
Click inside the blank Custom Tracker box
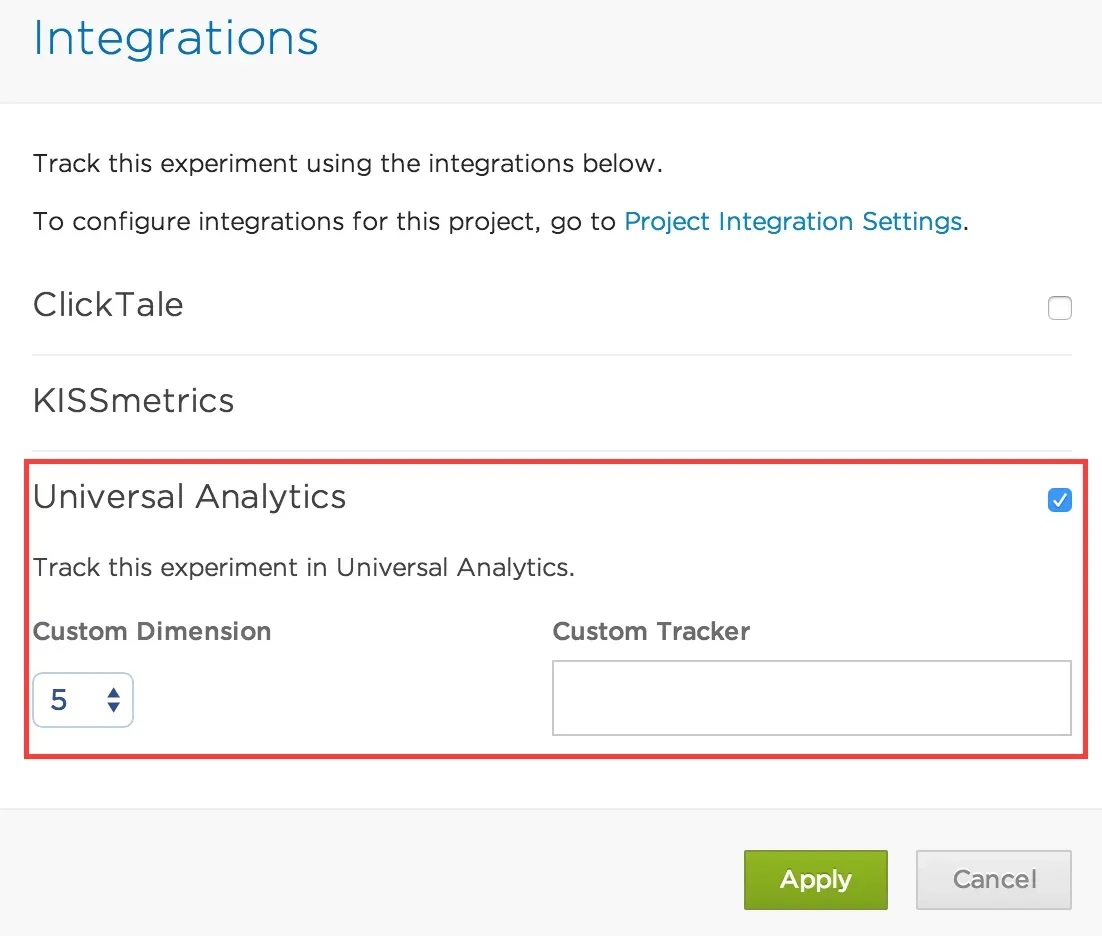(811, 697)
